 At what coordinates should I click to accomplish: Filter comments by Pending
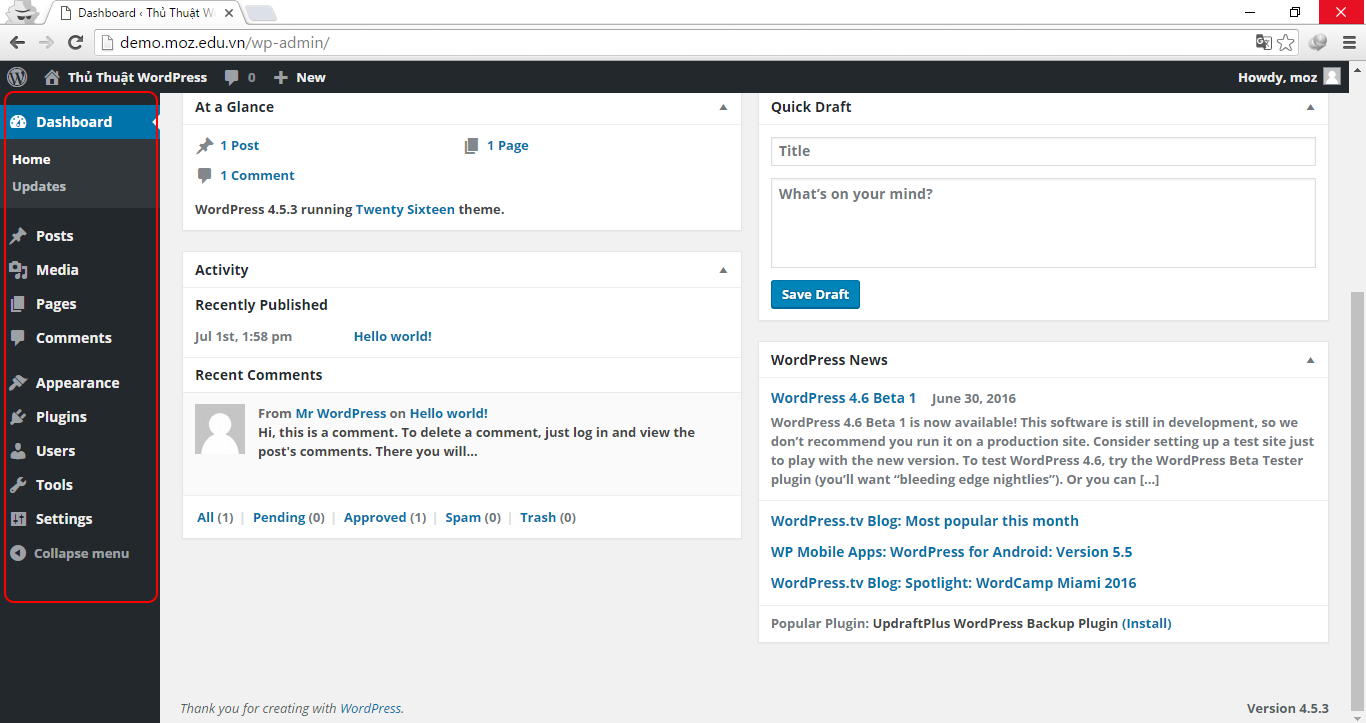tap(279, 517)
